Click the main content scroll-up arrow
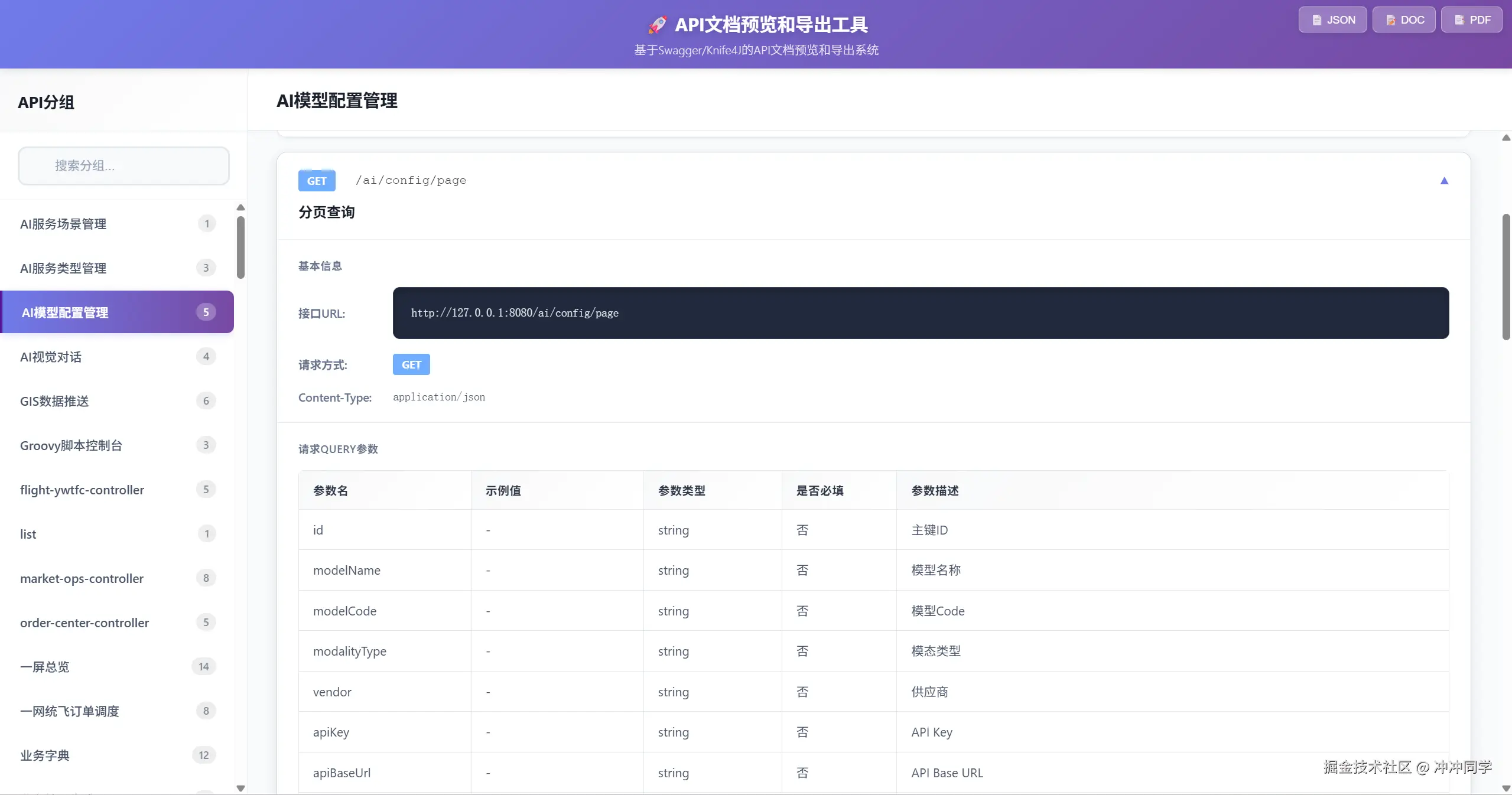This screenshot has width=1512, height=795. pyautogui.click(x=1506, y=138)
